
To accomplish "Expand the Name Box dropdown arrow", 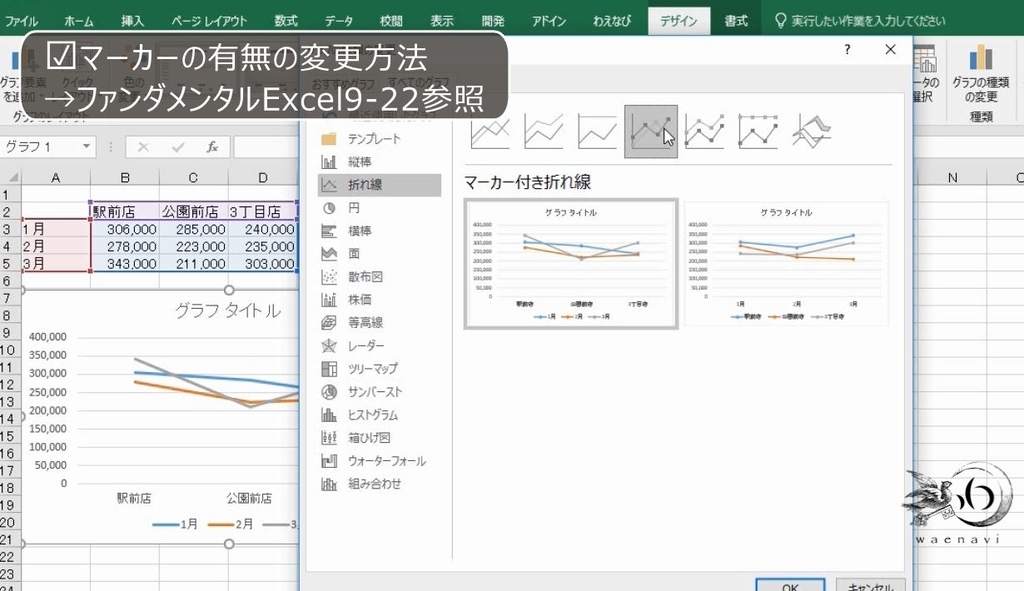I will pyautogui.click(x=86, y=146).
